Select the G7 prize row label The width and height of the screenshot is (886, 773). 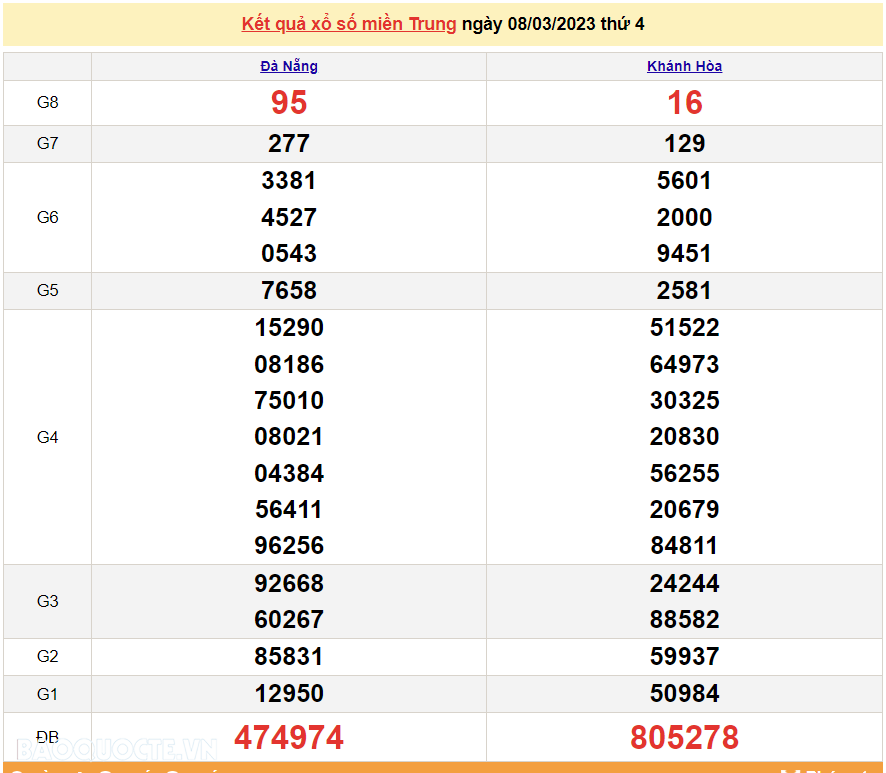pyautogui.click(x=48, y=144)
